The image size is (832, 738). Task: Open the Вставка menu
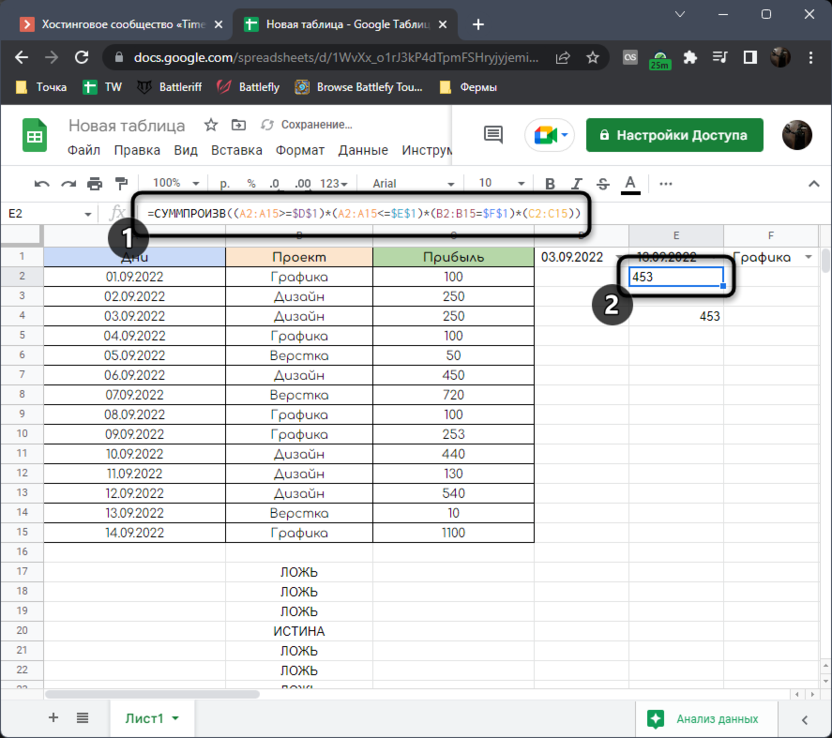(237, 150)
